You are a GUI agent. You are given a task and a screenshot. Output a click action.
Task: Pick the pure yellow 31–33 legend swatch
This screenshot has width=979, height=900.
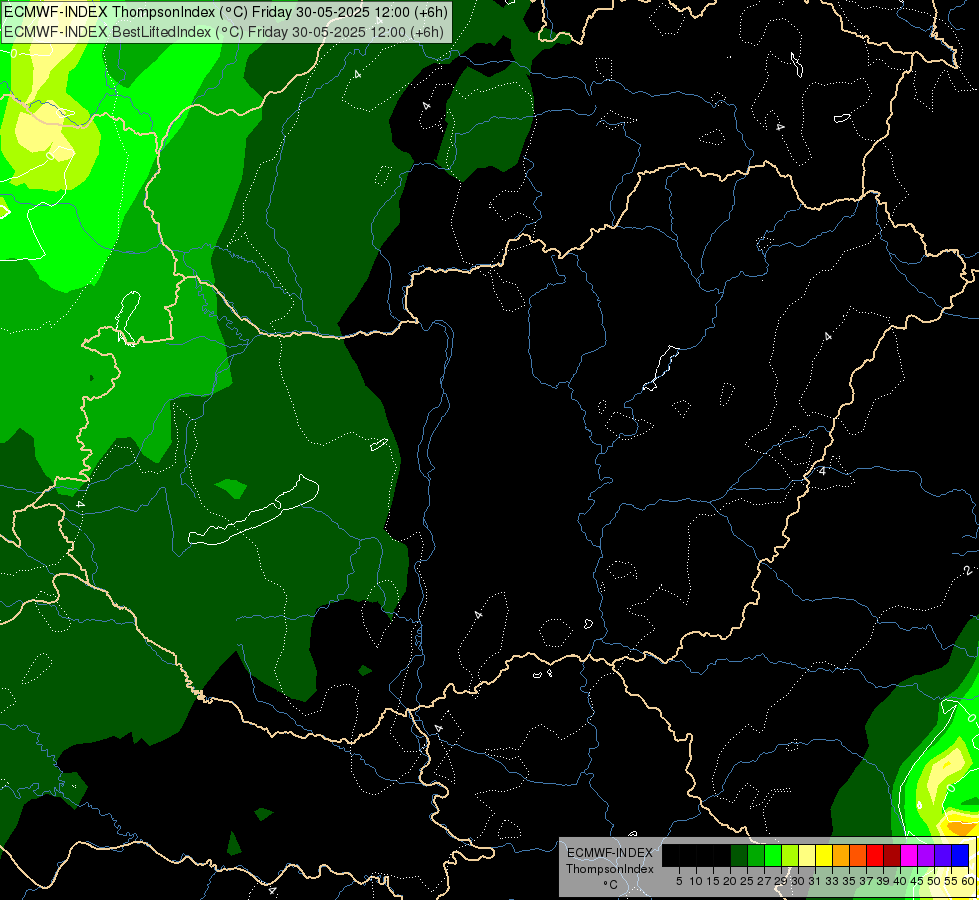pyautogui.click(x=824, y=855)
